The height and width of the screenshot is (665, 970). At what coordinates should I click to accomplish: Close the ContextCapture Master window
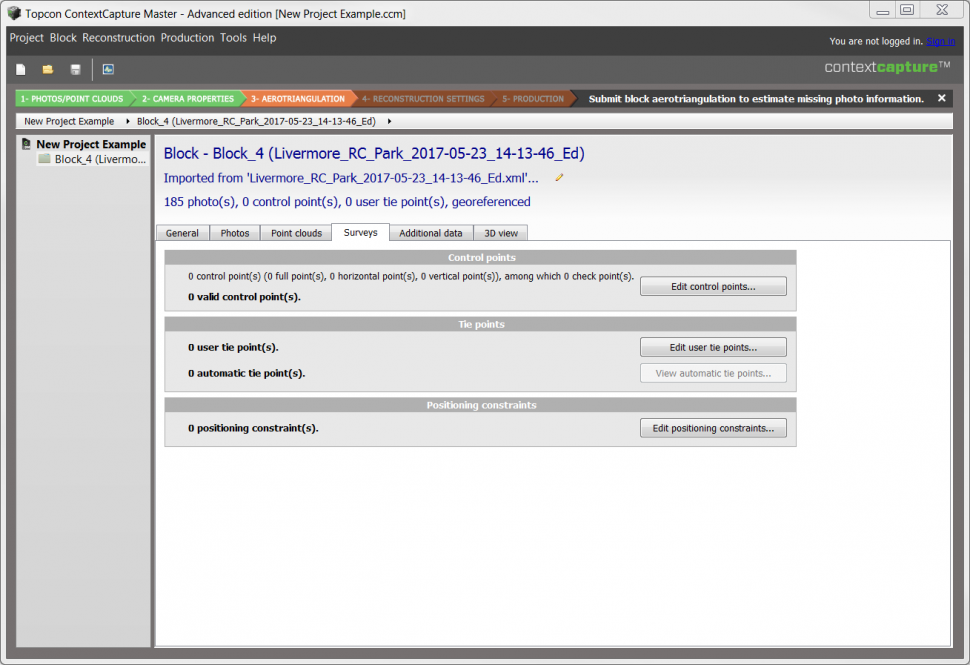coord(942,10)
